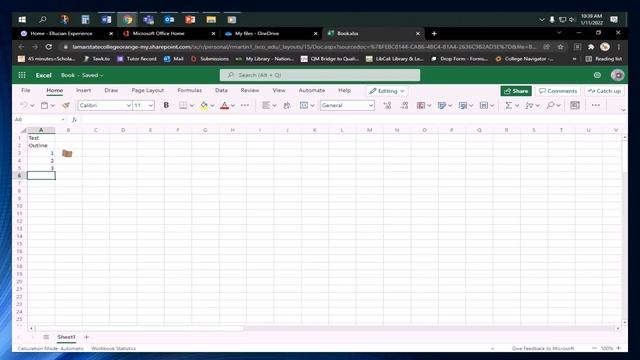
Task: Click the Windows Start button
Action: click(x=22, y=19)
